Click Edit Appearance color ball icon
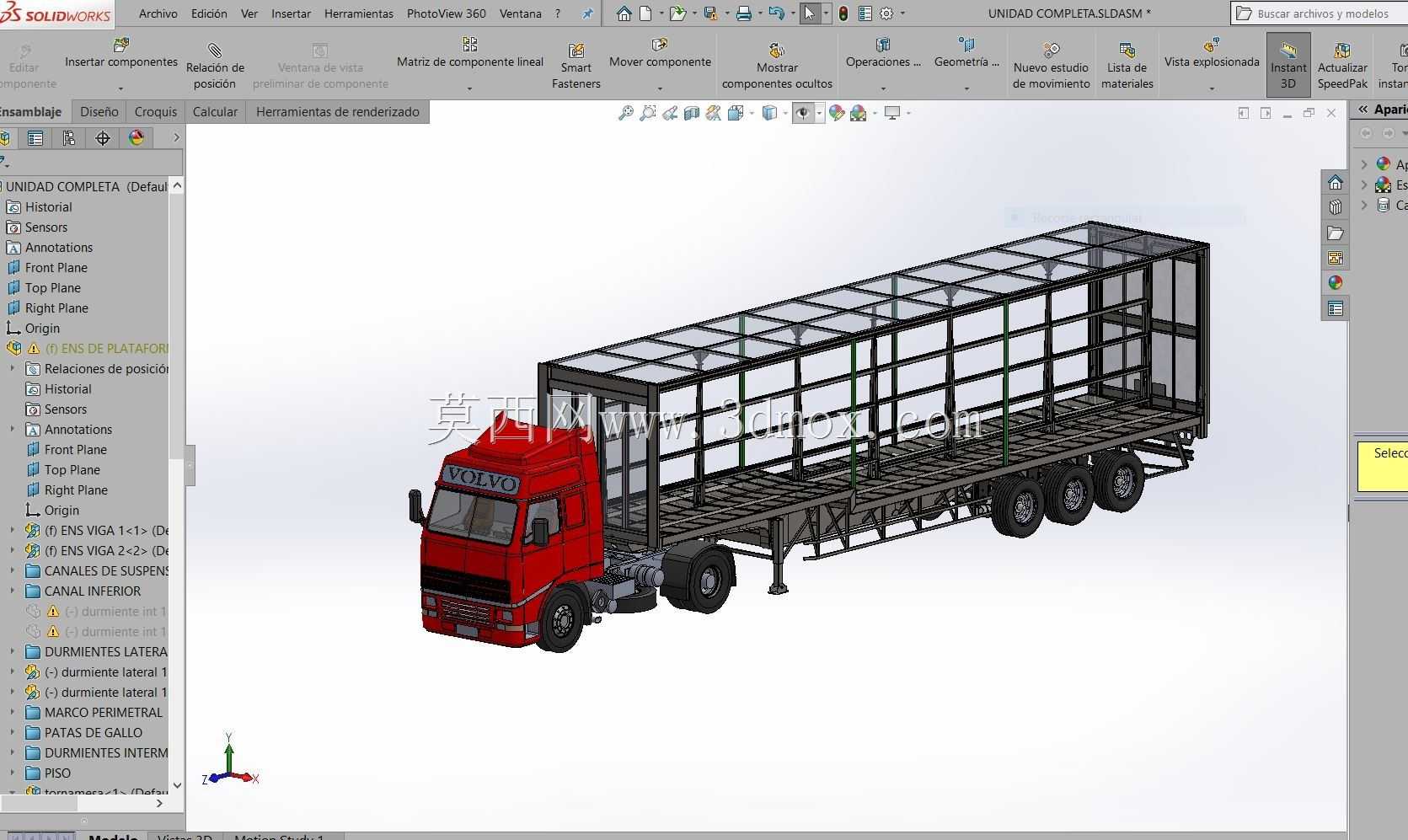 point(837,113)
